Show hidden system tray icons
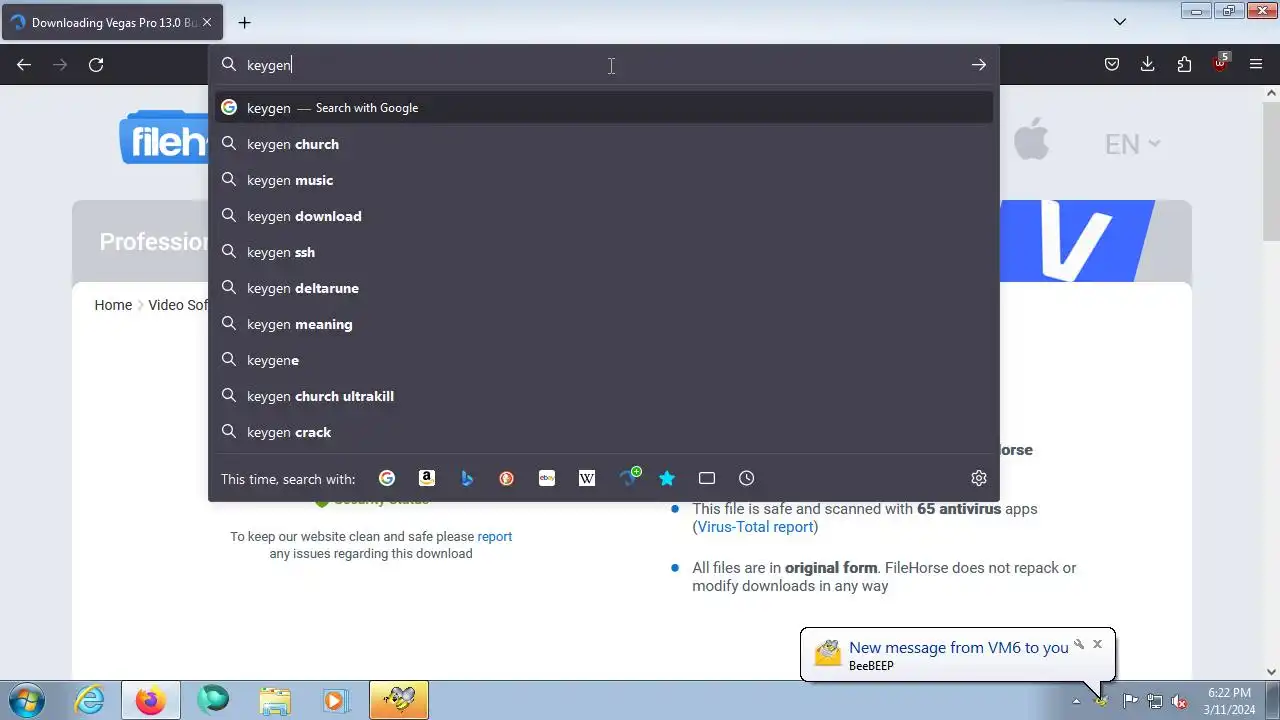Viewport: 1280px width, 720px height. (x=1076, y=701)
